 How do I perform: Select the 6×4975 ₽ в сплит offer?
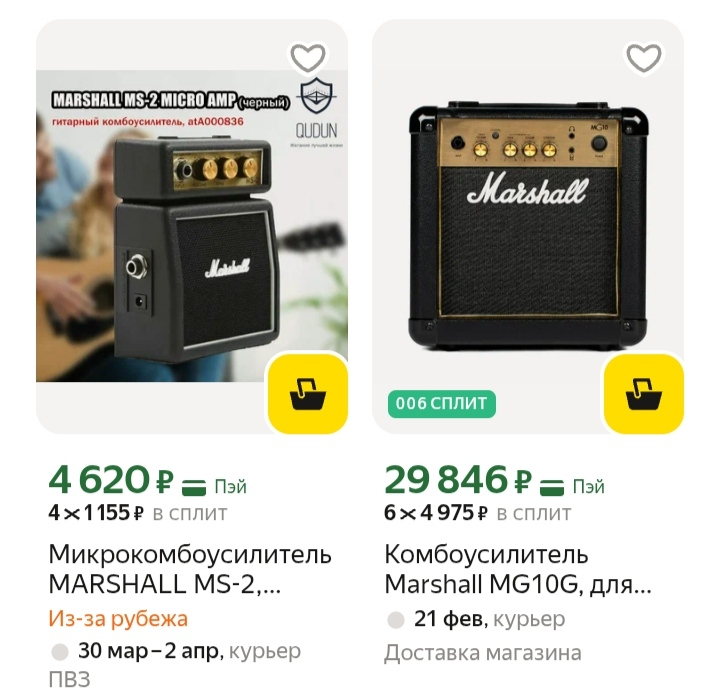coord(477,513)
